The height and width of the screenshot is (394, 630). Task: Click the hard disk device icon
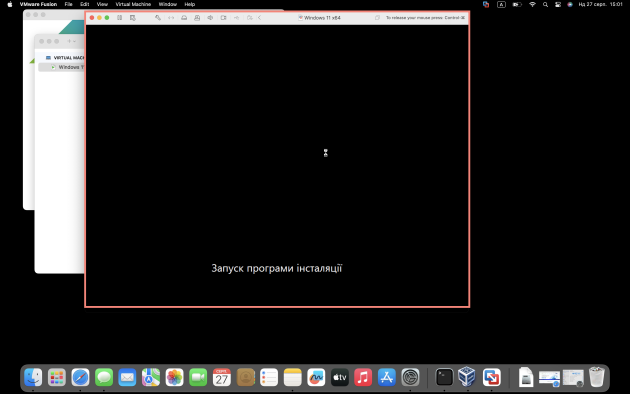pyautogui.click(x=184, y=18)
